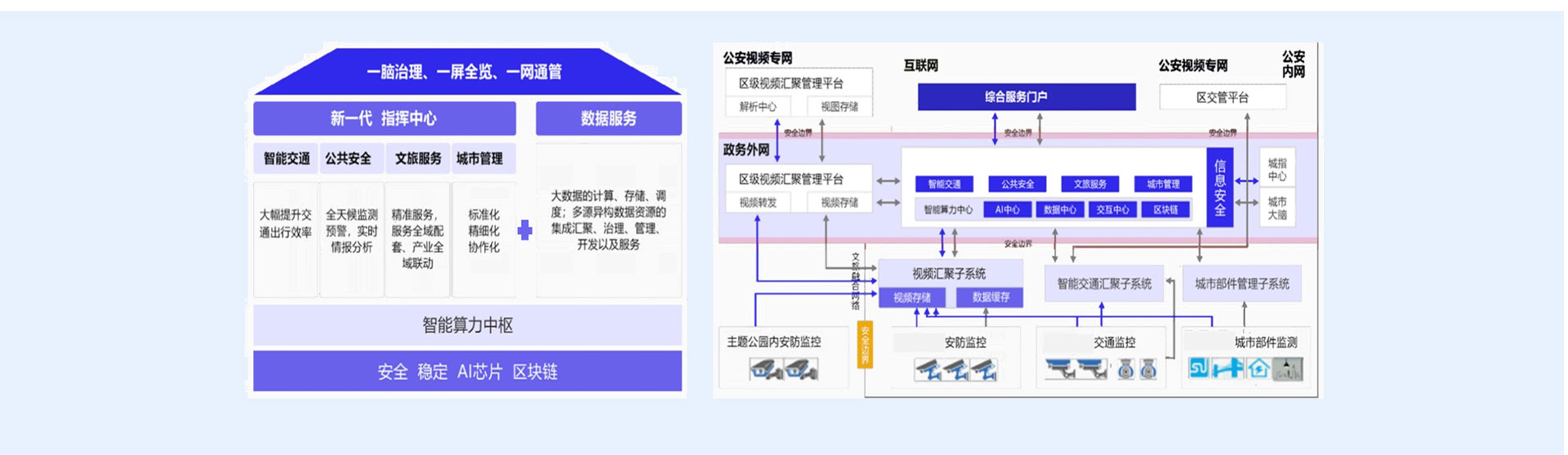
Task: Select the middle camera icon under 安防监控
Action: pyautogui.click(x=956, y=371)
